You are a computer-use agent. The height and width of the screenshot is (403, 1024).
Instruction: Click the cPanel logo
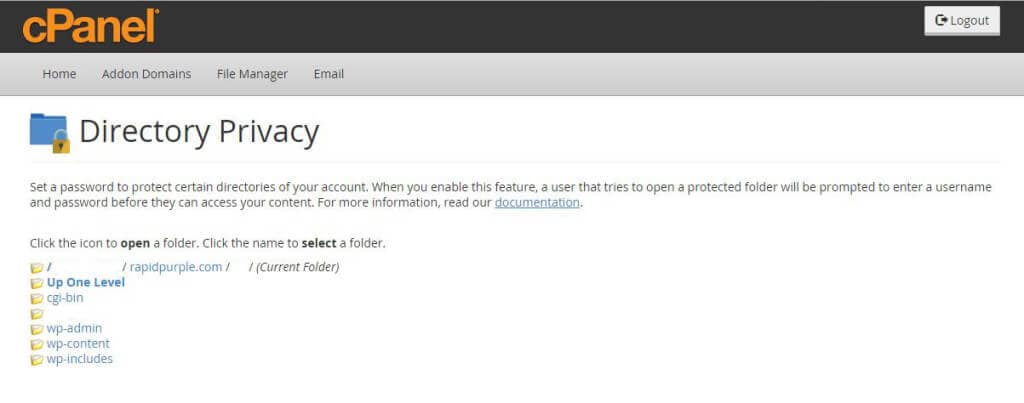pyautogui.click(x=90, y=26)
